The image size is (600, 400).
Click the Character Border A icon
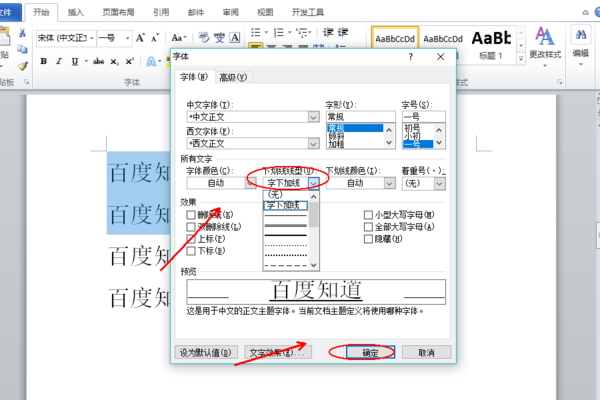tap(235, 38)
